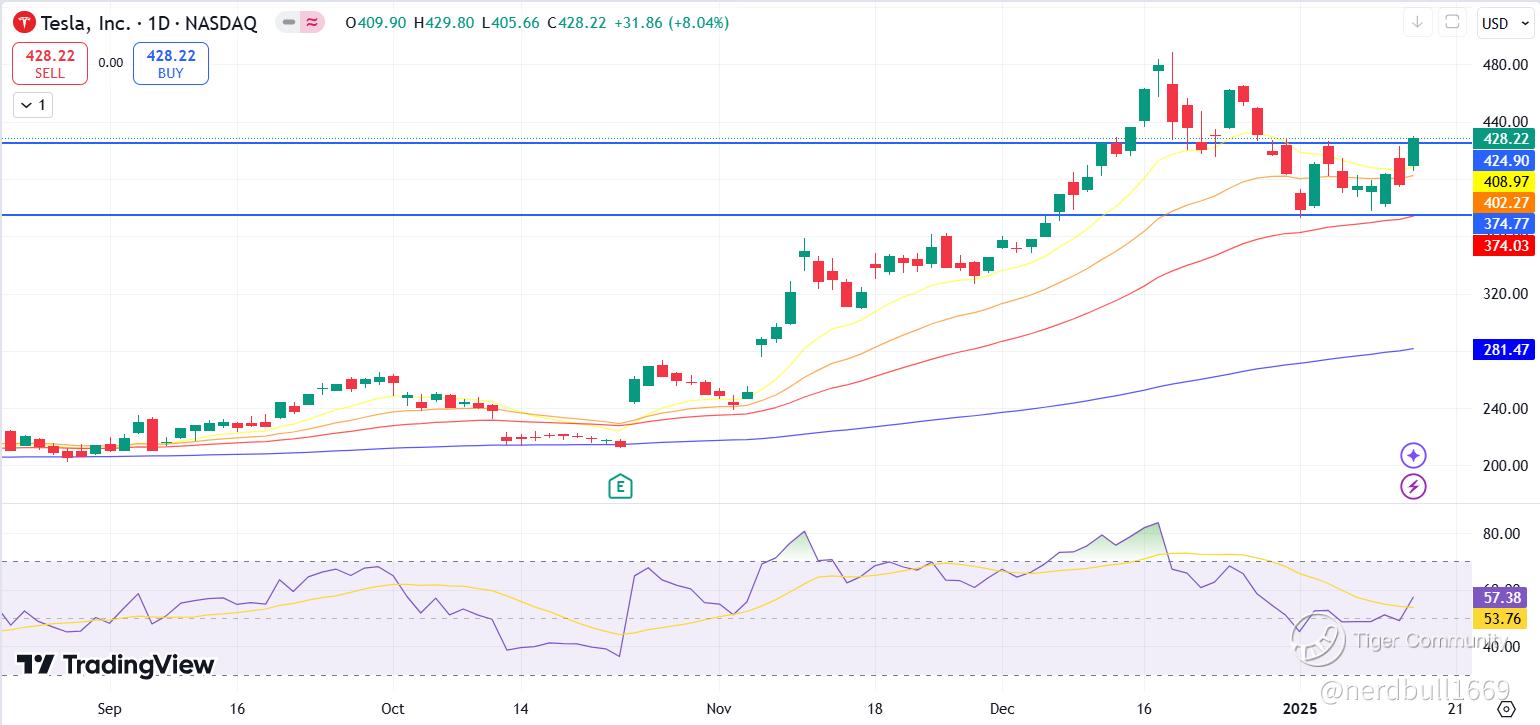The width and height of the screenshot is (1540, 725).
Task: Click the gray dash status pill icon
Action: coord(289,22)
